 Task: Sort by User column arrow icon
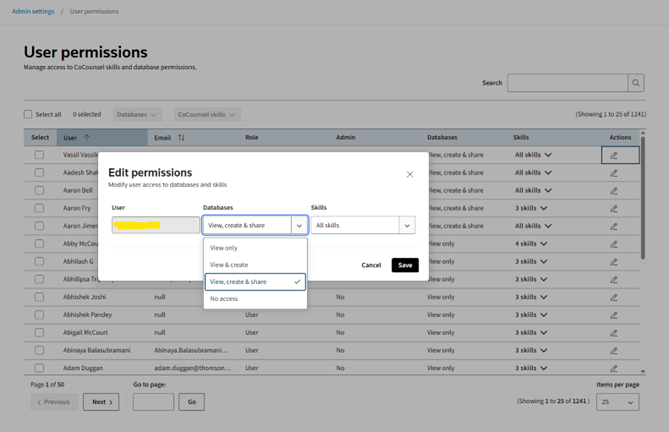coord(87,138)
